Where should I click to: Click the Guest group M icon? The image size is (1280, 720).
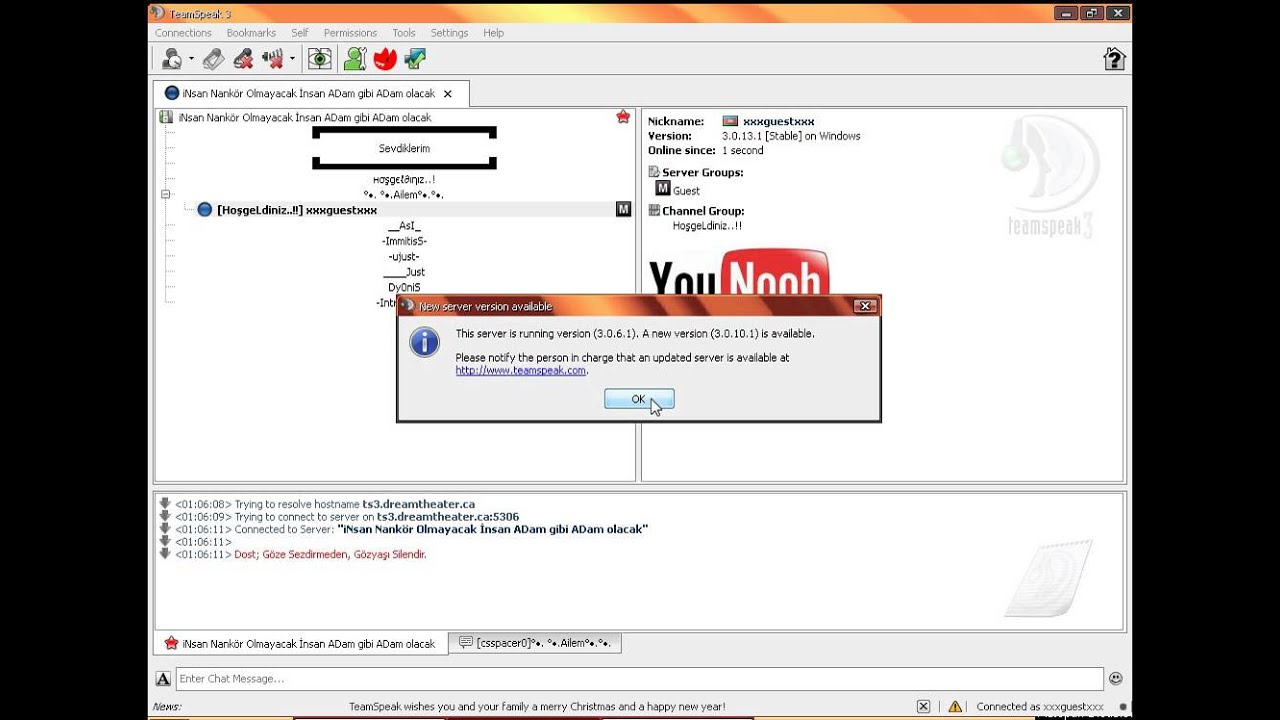pyautogui.click(x=662, y=188)
